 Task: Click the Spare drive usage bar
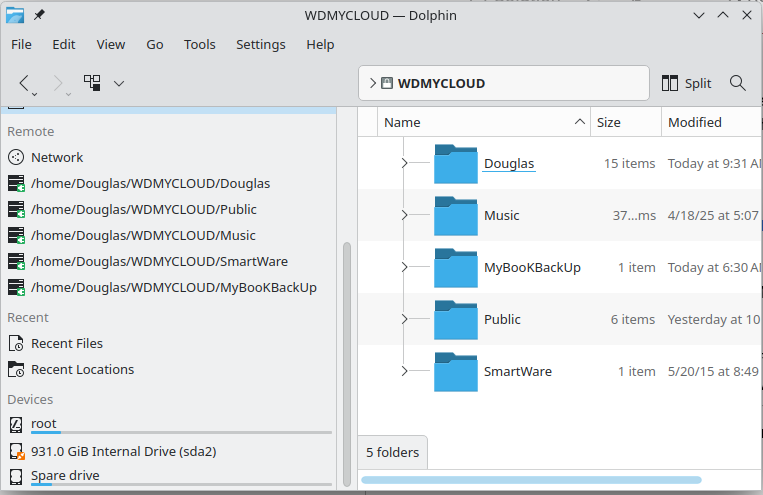182,484
